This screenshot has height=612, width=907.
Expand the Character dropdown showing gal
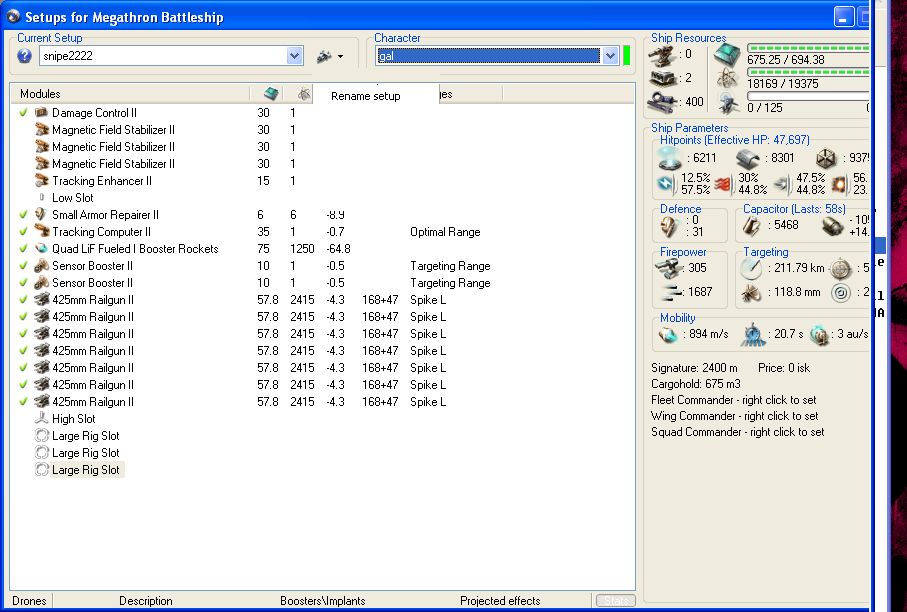(610, 56)
